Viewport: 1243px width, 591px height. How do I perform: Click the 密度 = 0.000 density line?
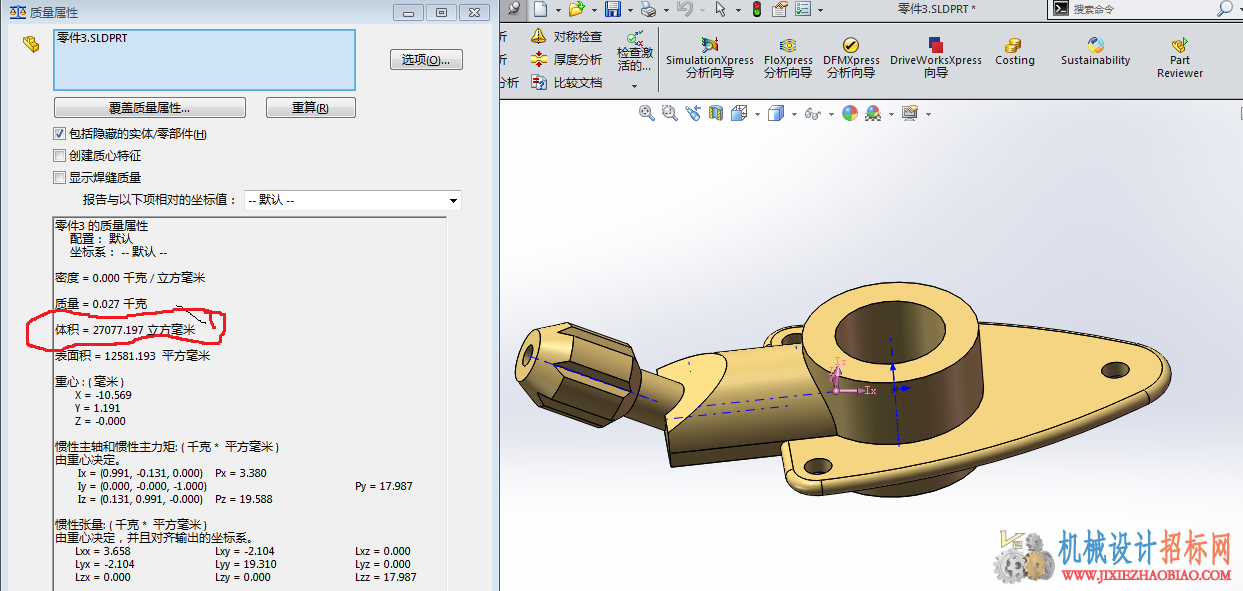[x=130, y=278]
